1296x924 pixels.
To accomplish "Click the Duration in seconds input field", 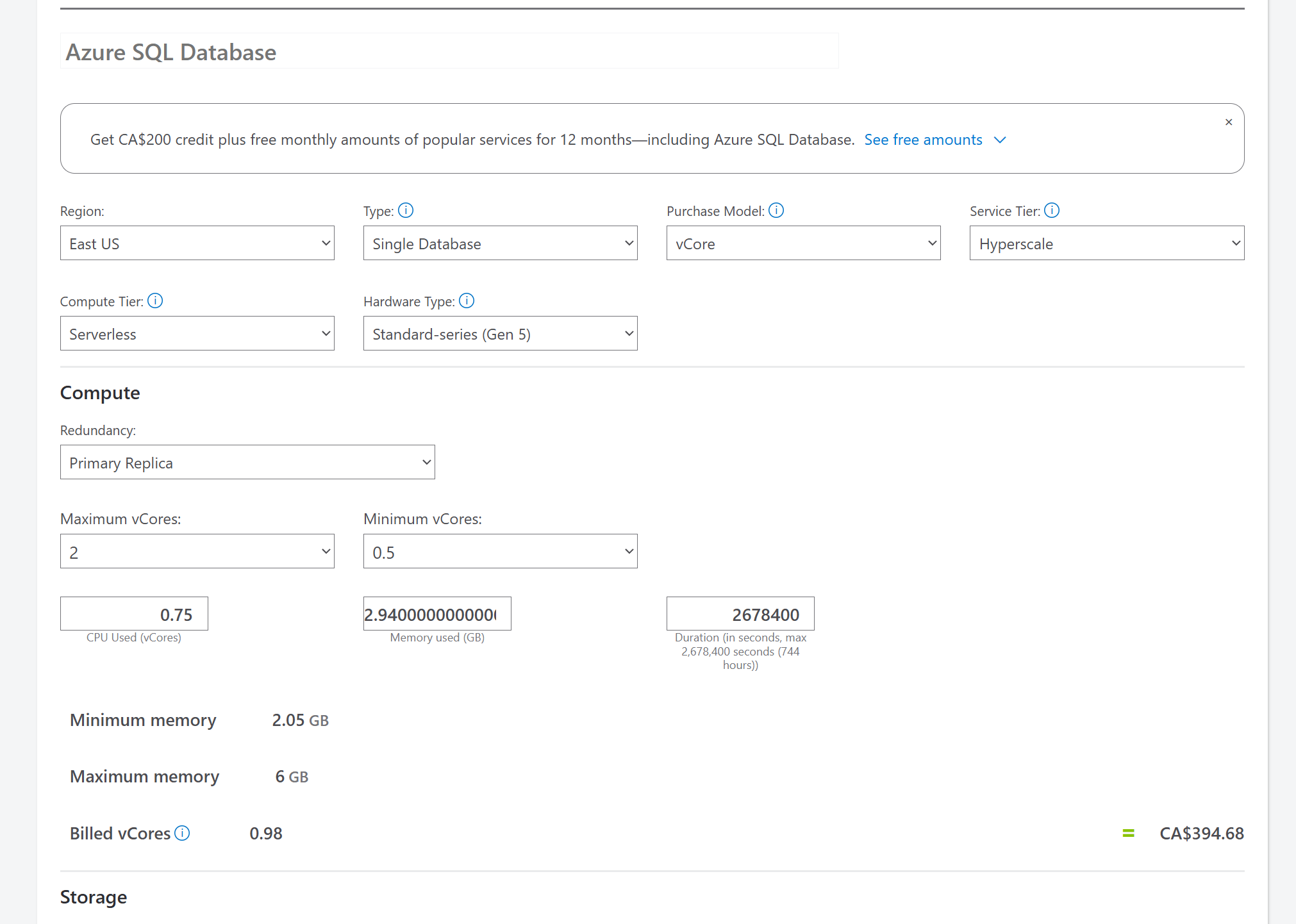I will tap(740, 614).
